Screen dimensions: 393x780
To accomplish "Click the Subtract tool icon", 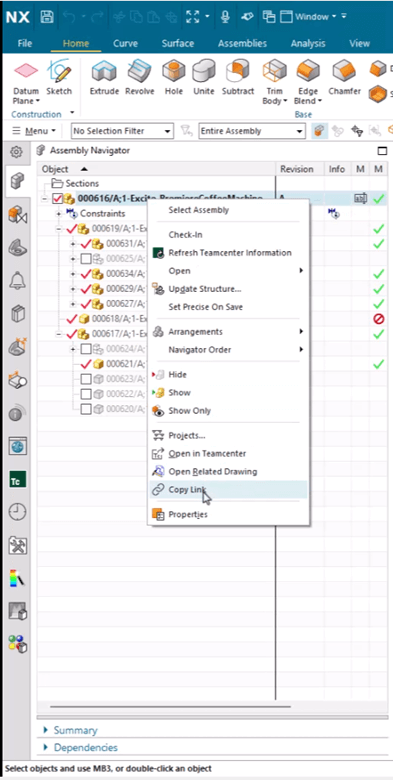I will coord(238,71).
